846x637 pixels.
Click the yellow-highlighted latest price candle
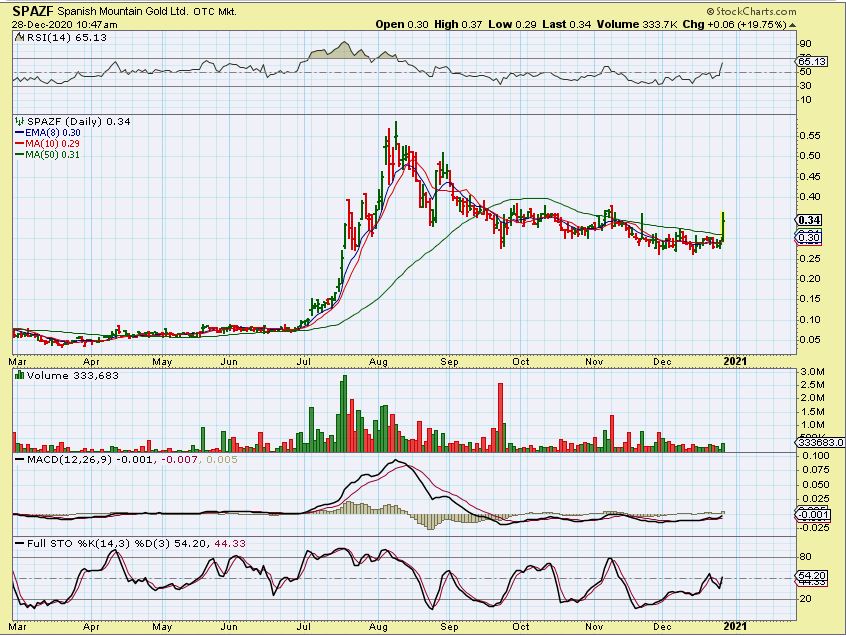tap(722, 228)
